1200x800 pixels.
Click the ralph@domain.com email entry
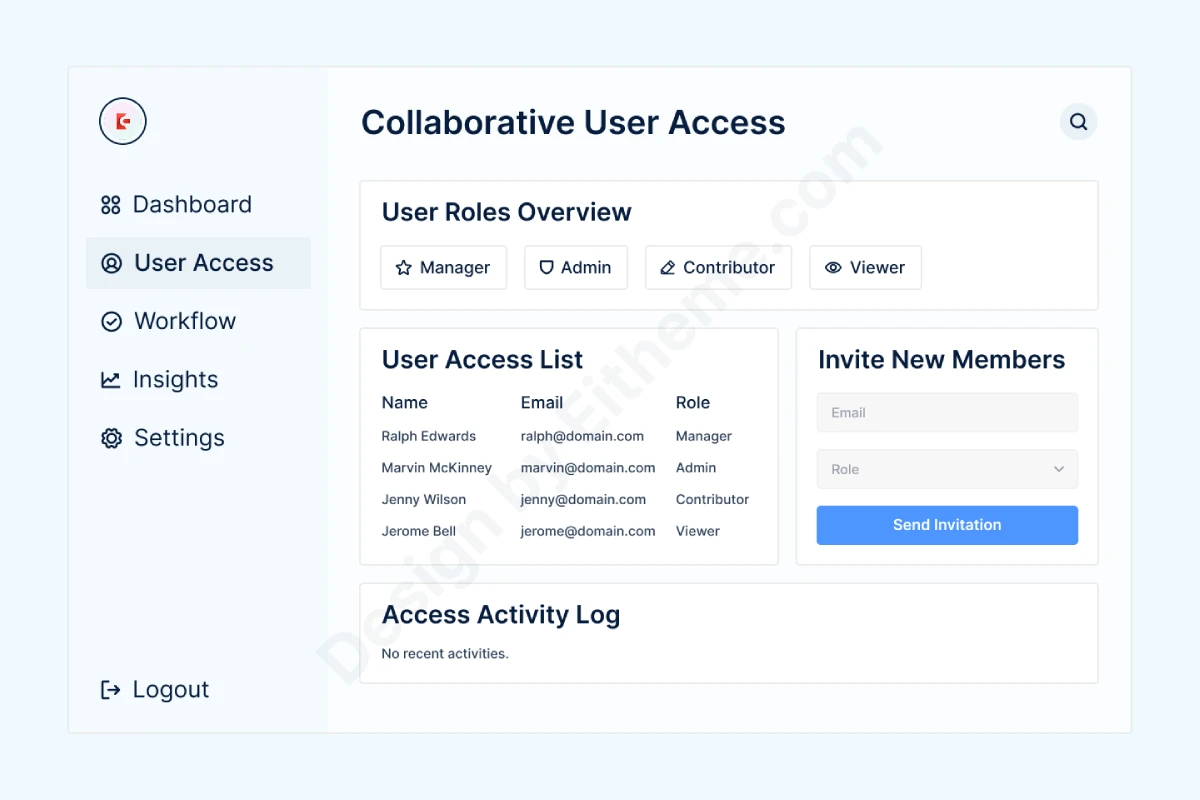pos(582,436)
